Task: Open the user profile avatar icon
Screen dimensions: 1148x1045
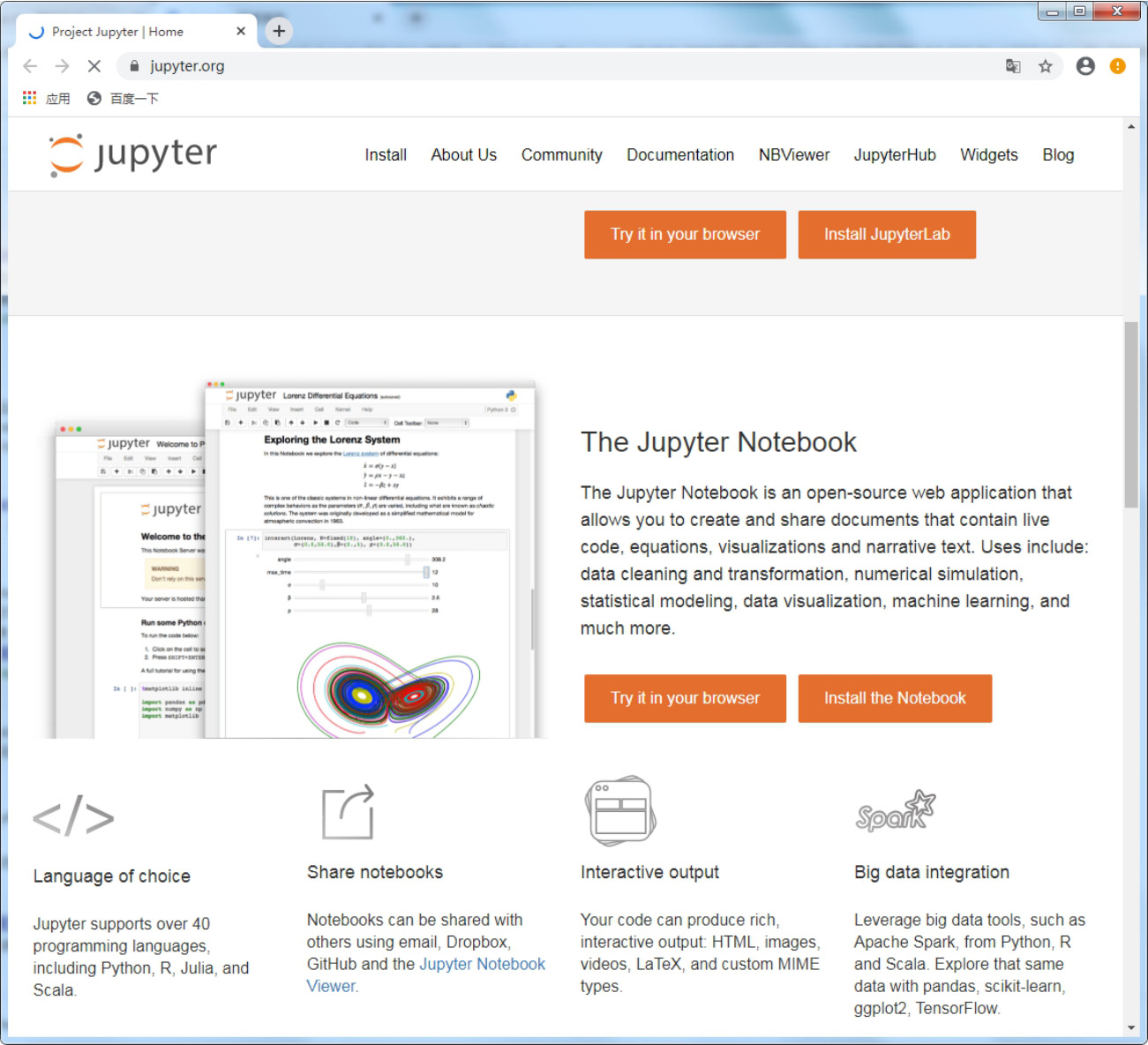Action: [1085, 66]
